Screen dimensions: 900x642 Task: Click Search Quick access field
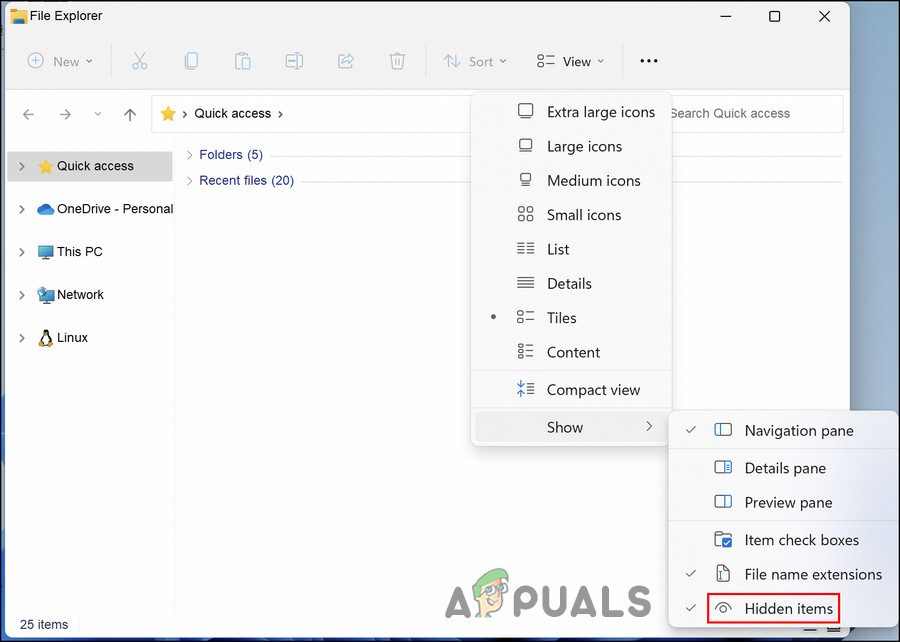pyautogui.click(x=757, y=114)
